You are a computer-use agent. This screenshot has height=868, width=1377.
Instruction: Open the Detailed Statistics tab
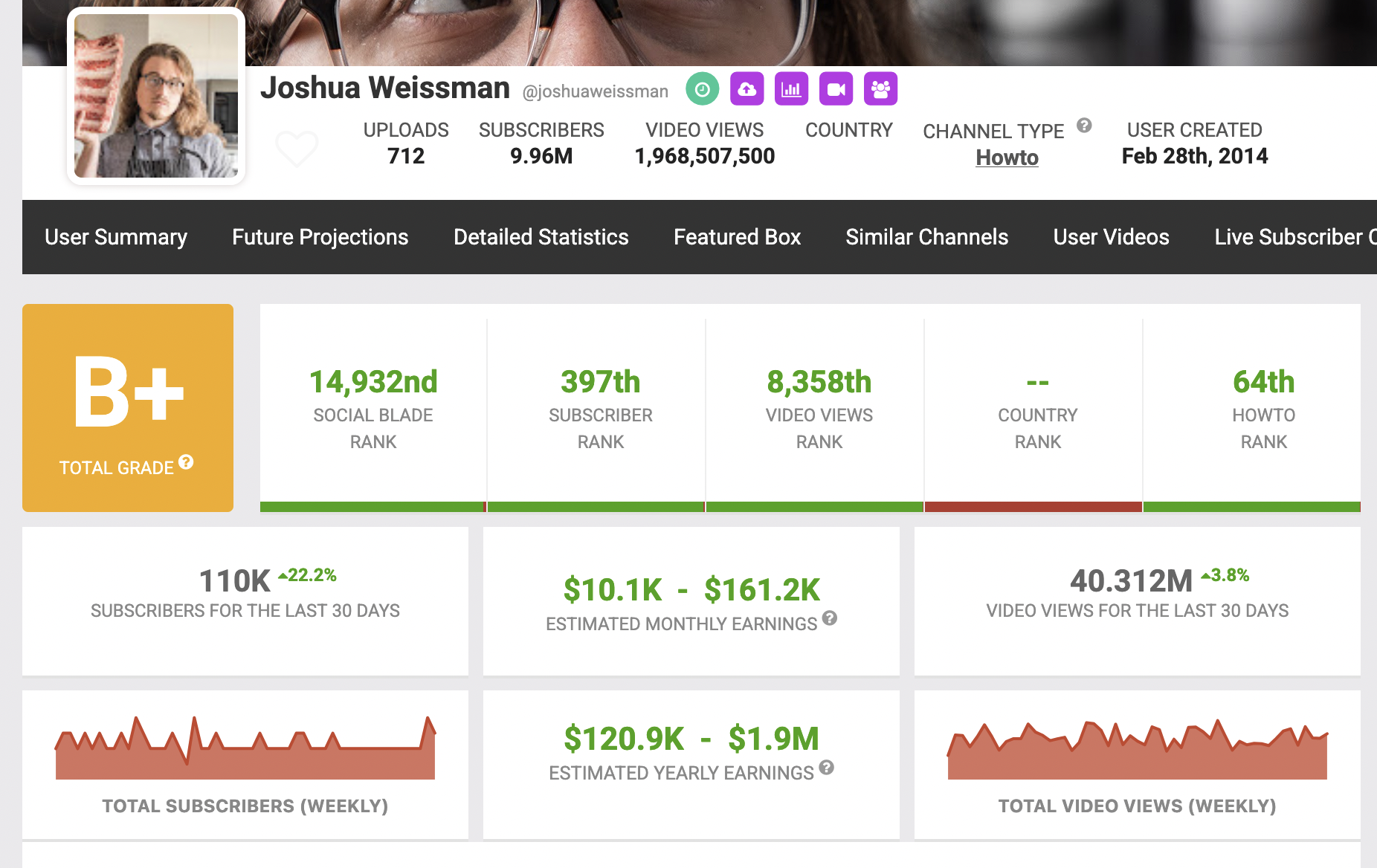point(541,237)
